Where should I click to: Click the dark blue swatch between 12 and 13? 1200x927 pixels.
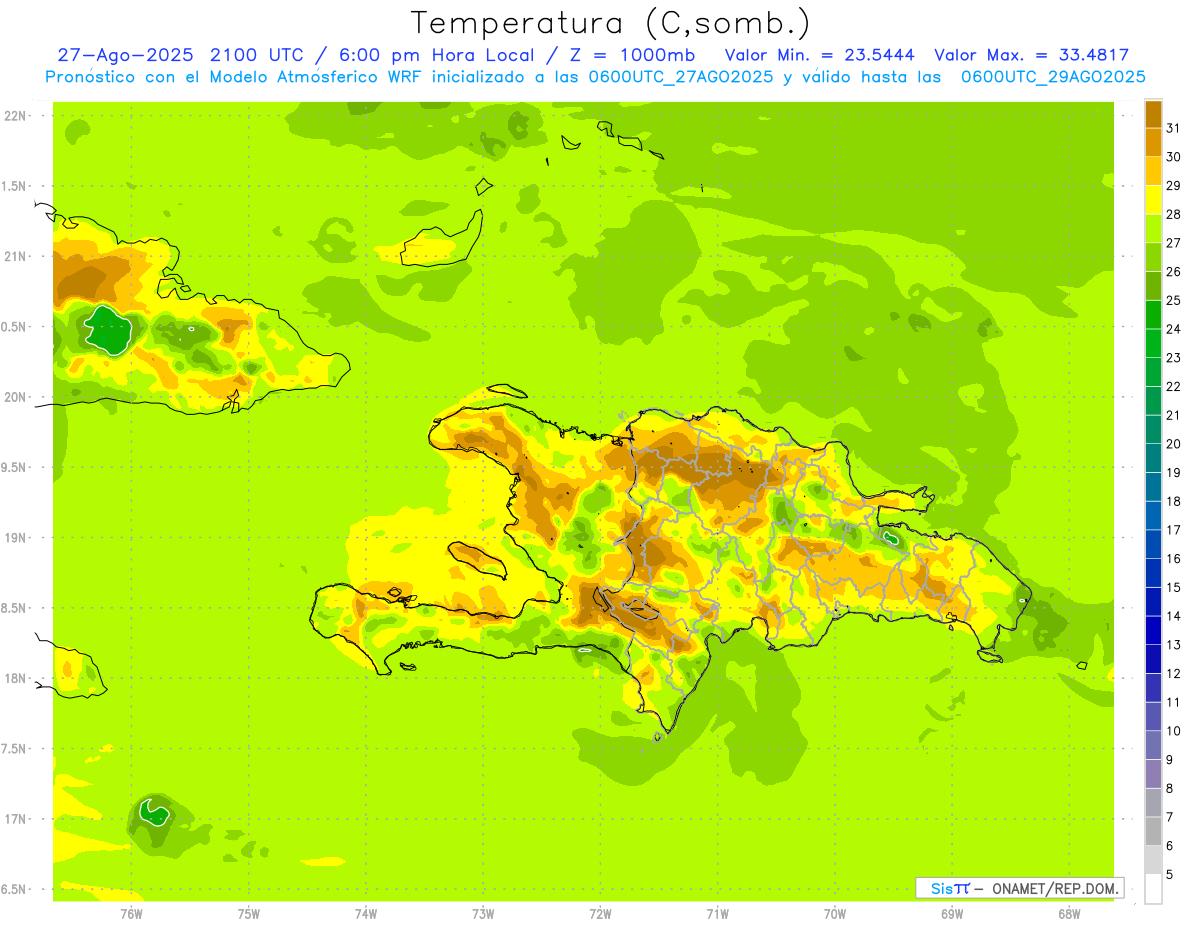tap(1153, 658)
